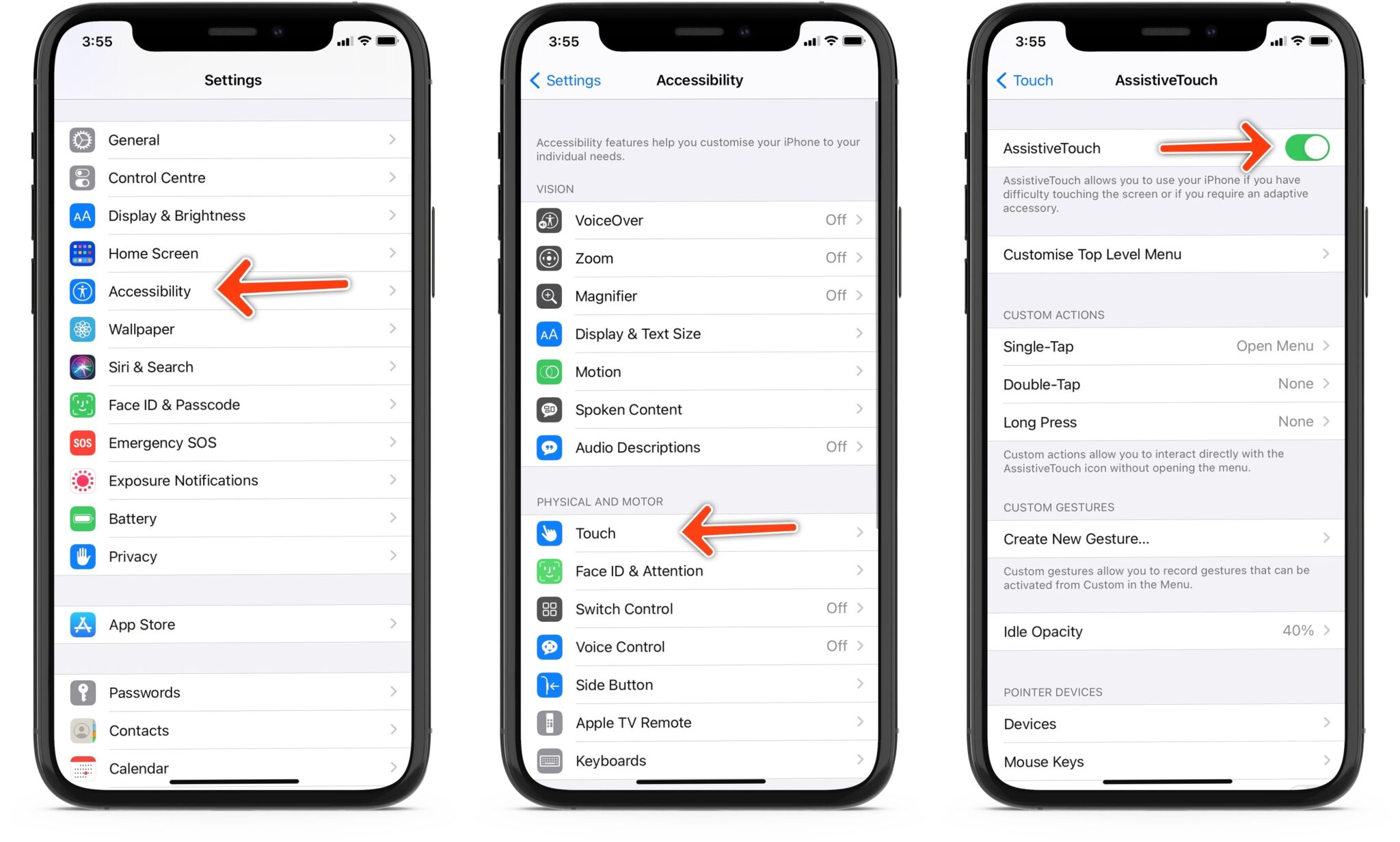Toggle VoiceOver off in Accessibility

(x=700, y=220)
